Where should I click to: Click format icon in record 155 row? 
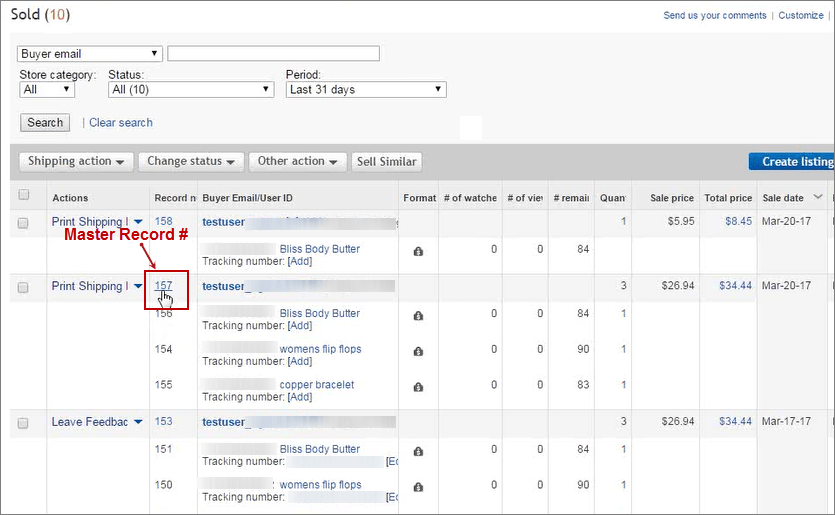[418, 387]
